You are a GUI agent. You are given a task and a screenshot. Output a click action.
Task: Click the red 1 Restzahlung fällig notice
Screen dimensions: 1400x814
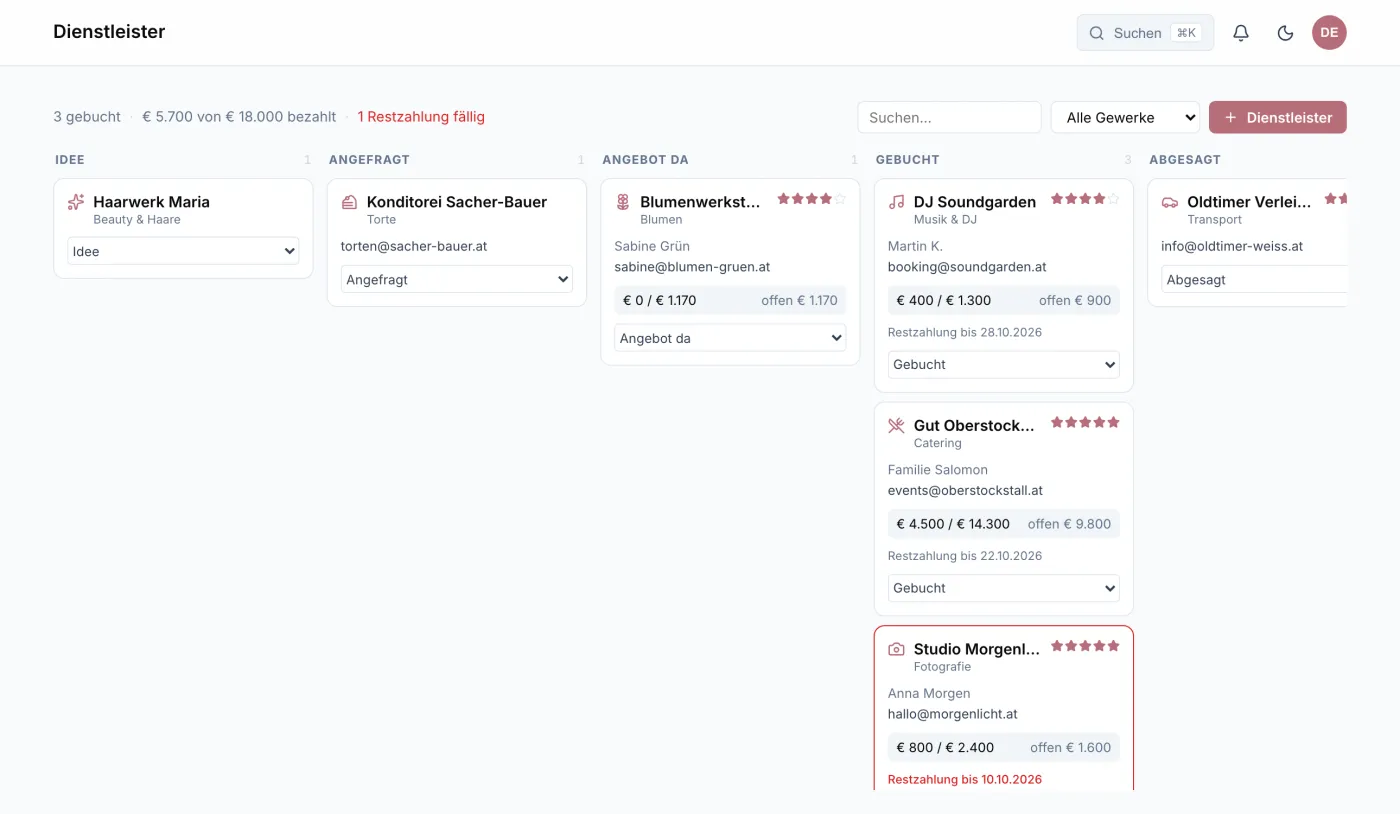[x=421, y=117]
